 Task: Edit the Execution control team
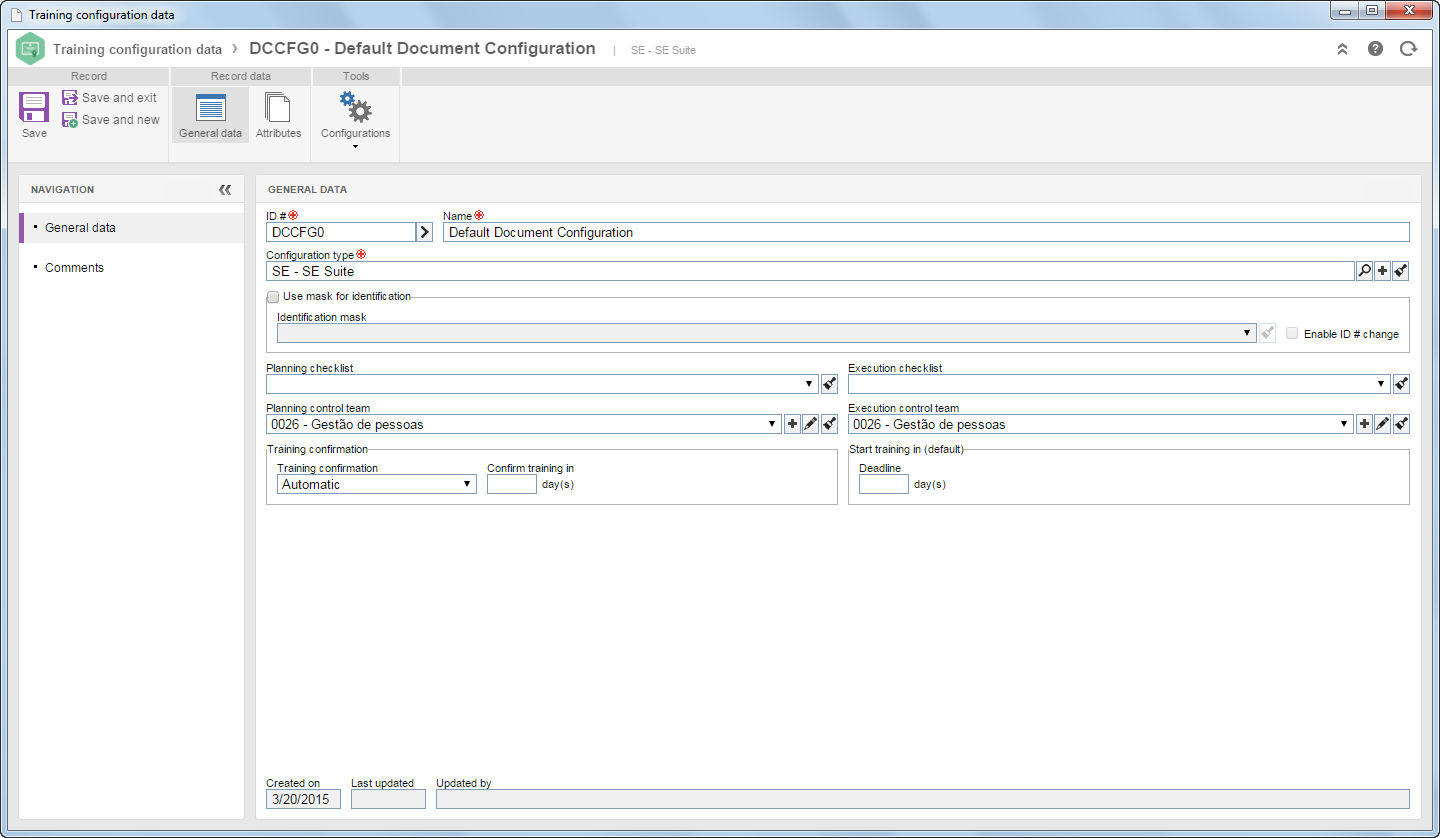[x=1382, y=424]
